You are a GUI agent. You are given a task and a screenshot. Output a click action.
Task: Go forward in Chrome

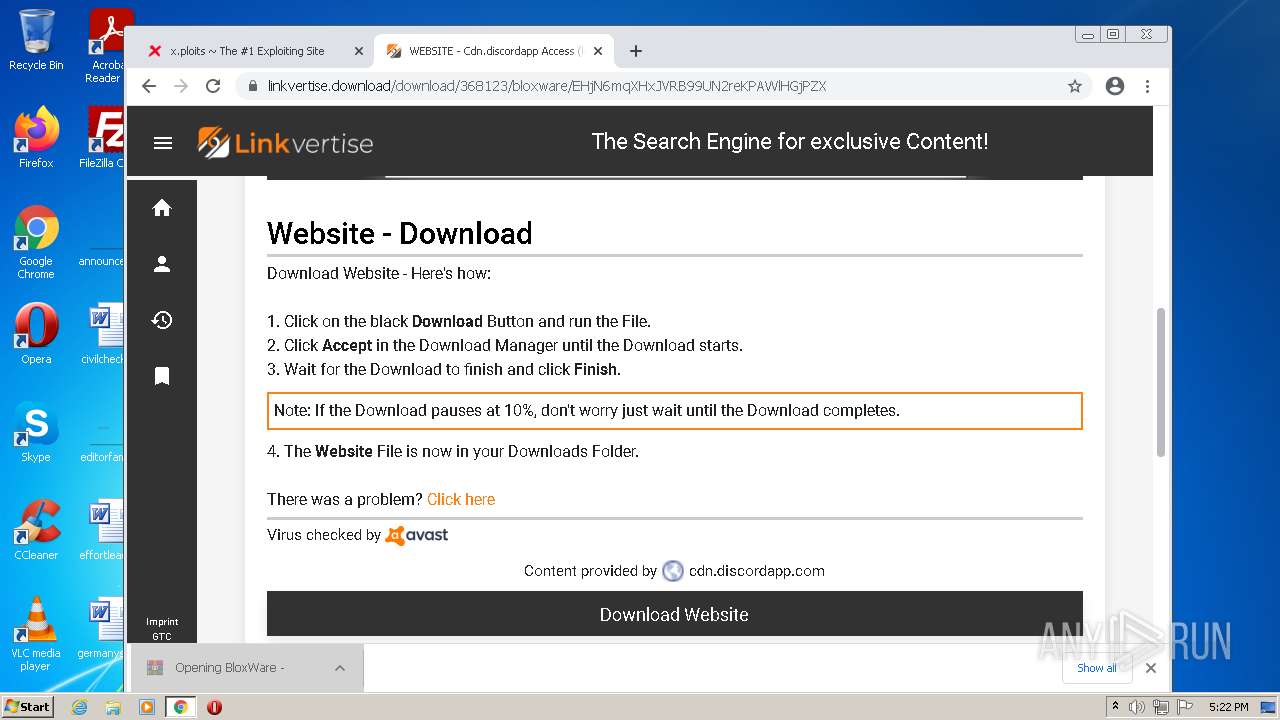coord(181,86)
